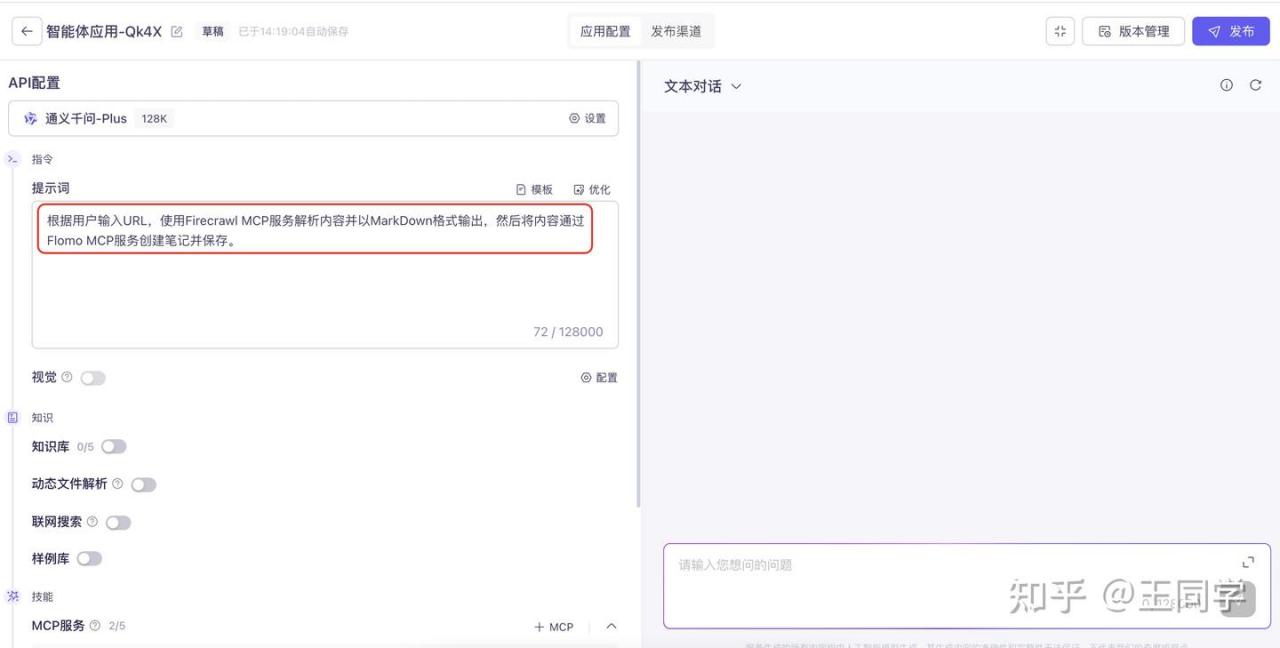
Task: Click the 0/5 count beside 知识库
Action: point(85,447)
